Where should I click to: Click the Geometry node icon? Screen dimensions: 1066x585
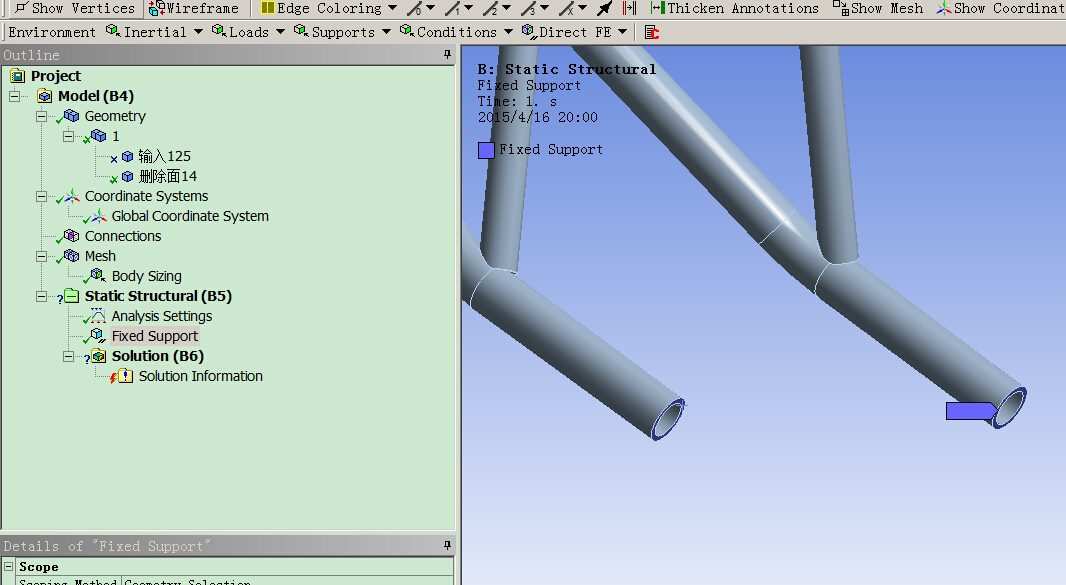click(71, 116)
